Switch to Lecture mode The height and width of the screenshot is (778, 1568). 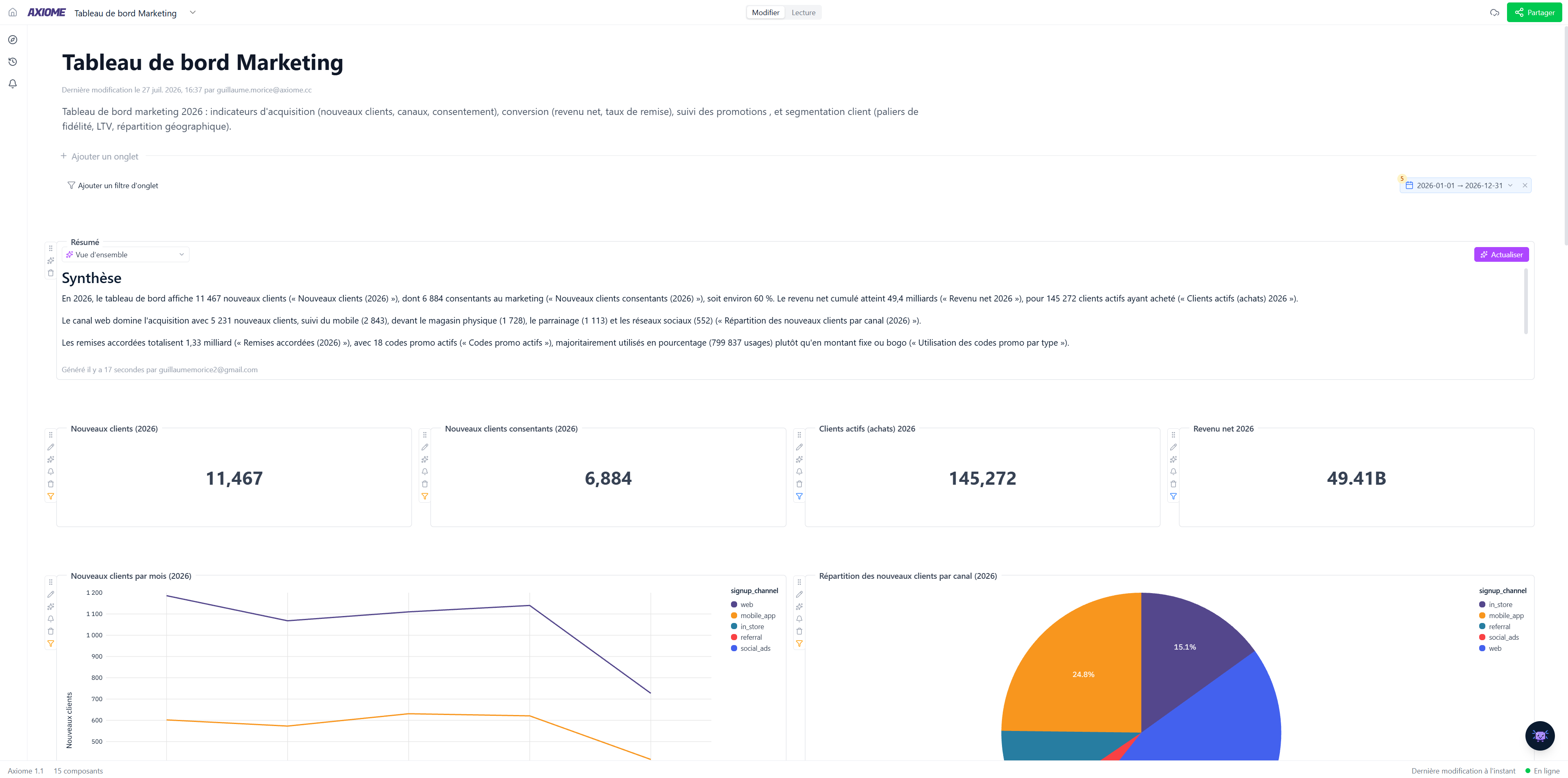803,12
